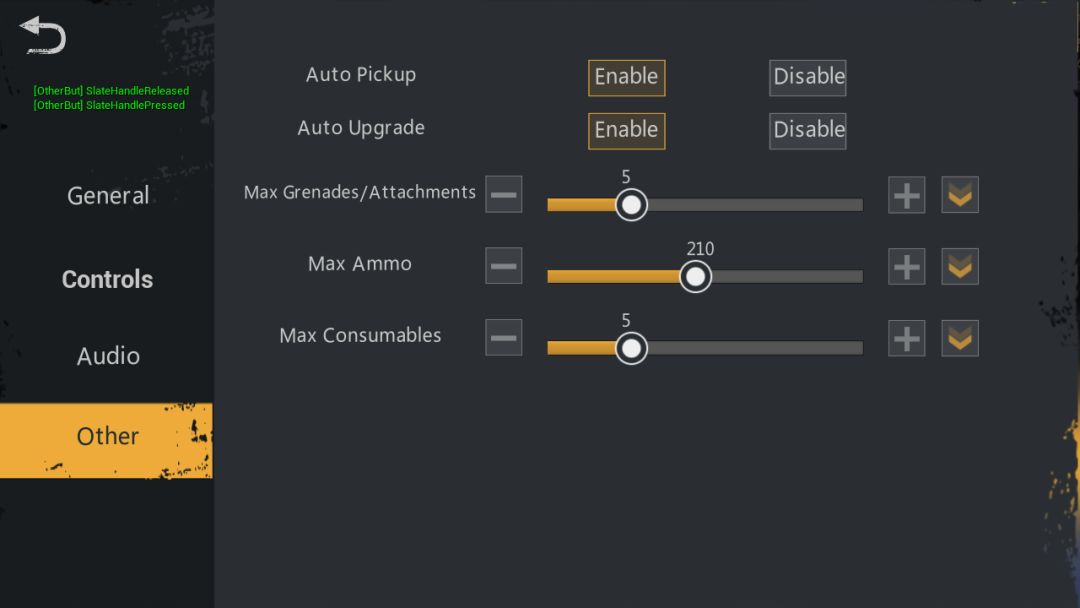Raise Max Consumables using plus icon
1080x608 pixels.
click(x=907, y=338)
